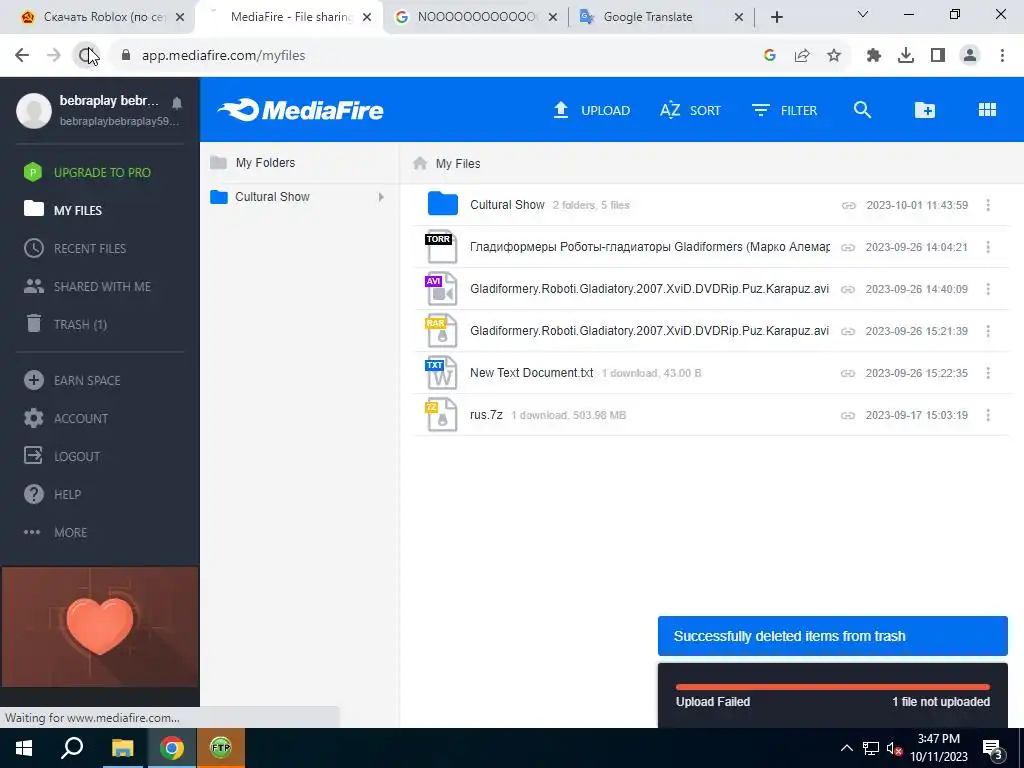Copy share link for the RAR file
This screenshot has width=1024, height=768.
848,331
